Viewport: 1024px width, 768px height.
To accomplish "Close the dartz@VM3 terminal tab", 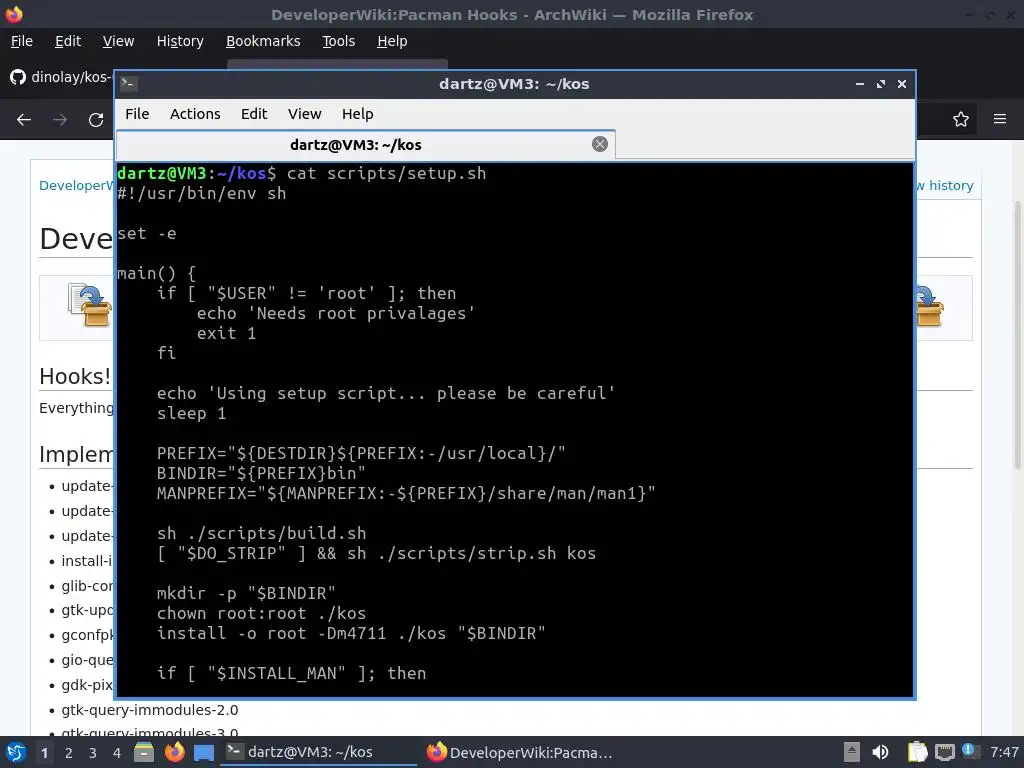I will (600, 144).
